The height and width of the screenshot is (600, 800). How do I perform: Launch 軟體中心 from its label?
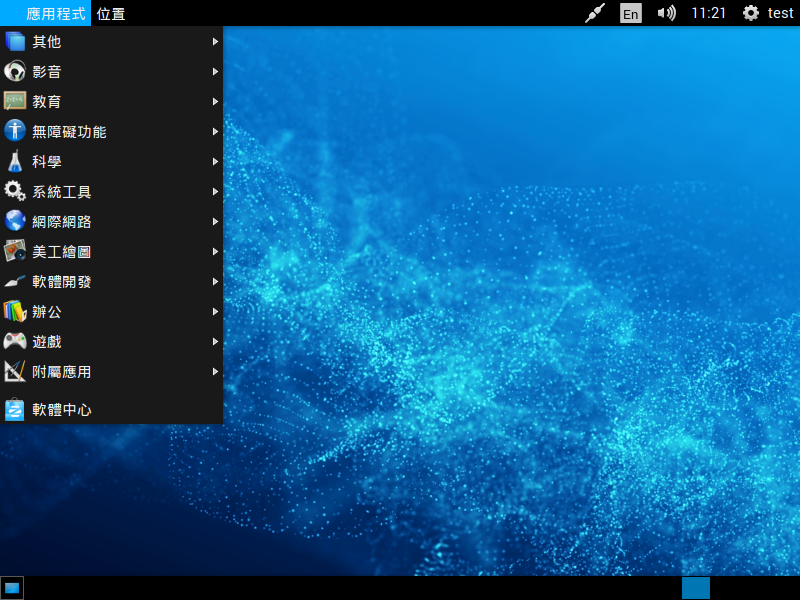point(62,409)
